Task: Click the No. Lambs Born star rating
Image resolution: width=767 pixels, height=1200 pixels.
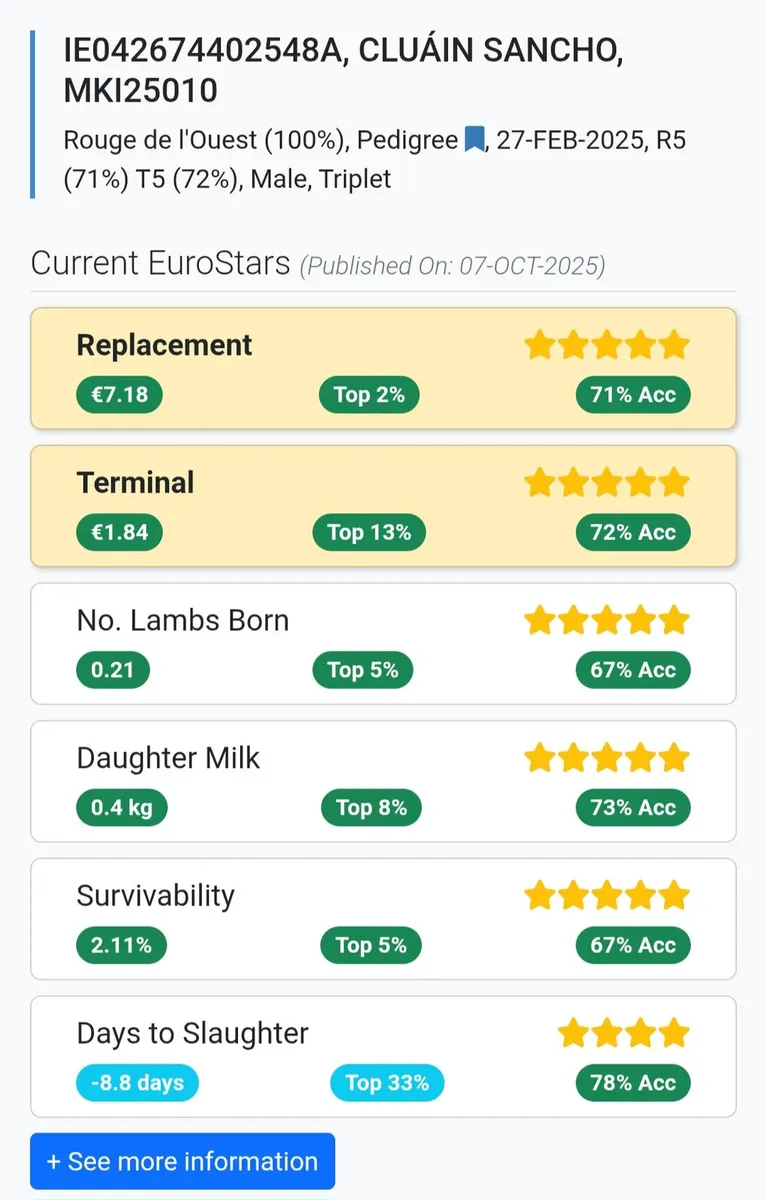Action: coord(606,620)
